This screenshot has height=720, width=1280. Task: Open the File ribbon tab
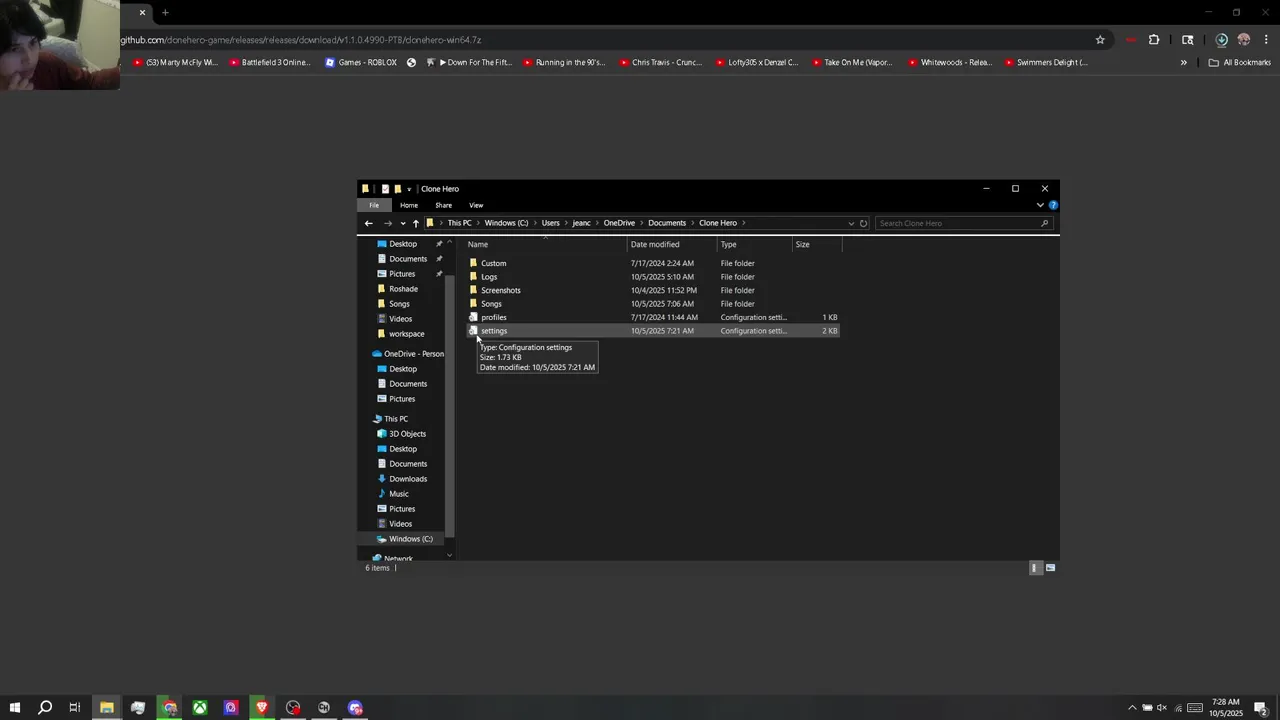[x=374, y=205]
